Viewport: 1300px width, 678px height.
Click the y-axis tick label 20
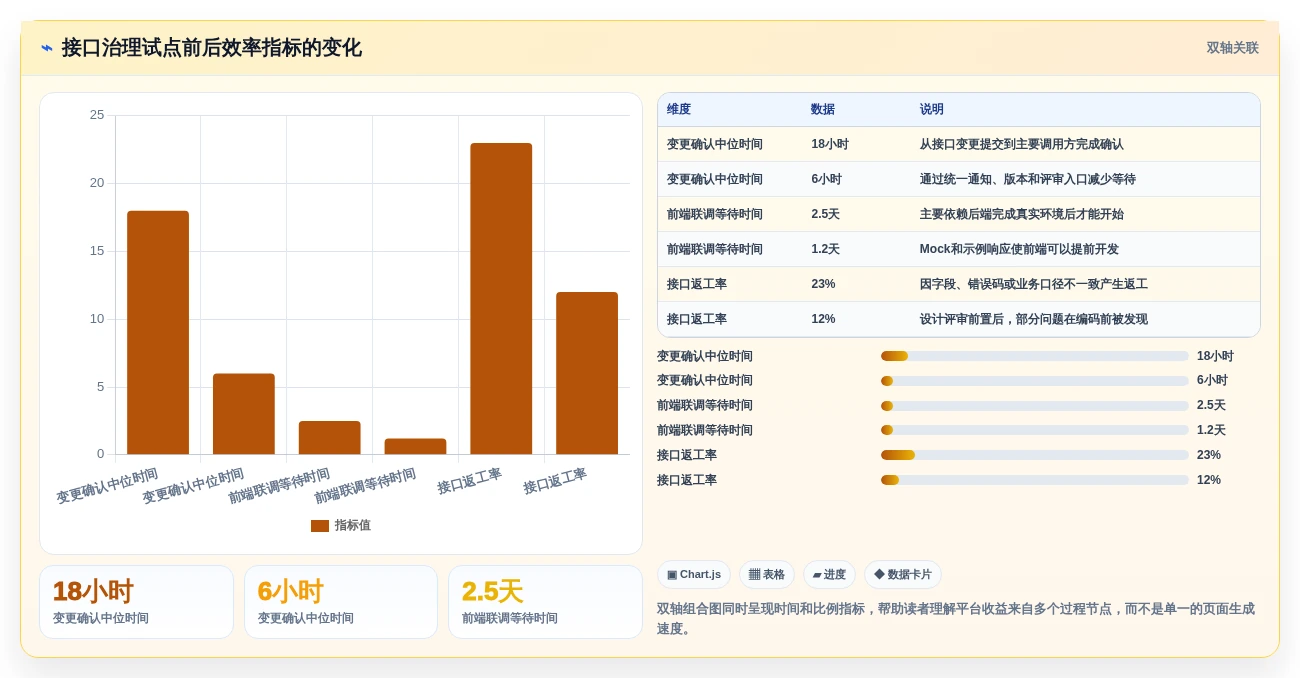pos(97,183)
